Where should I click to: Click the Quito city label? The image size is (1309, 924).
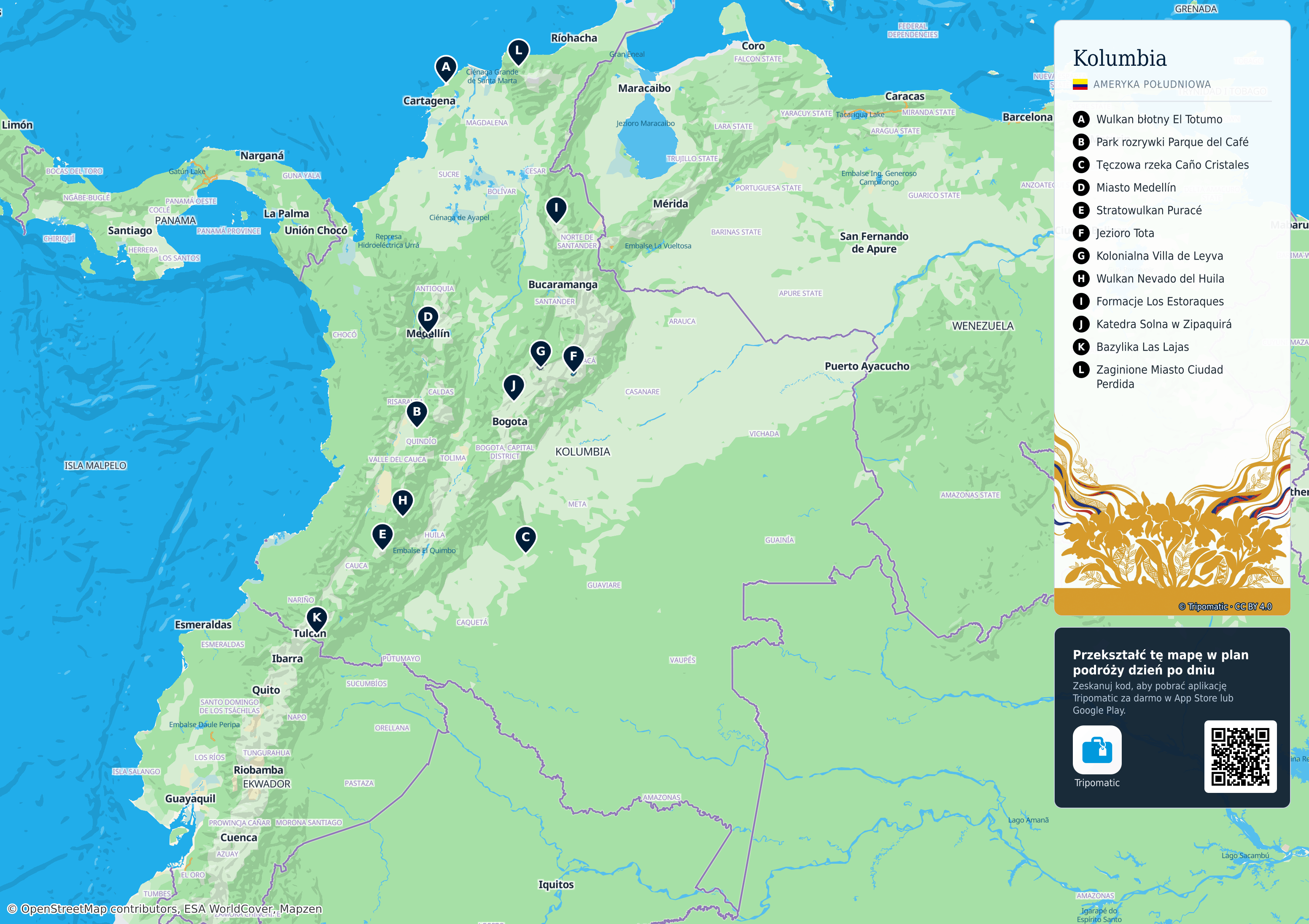(x=266, y=690)
